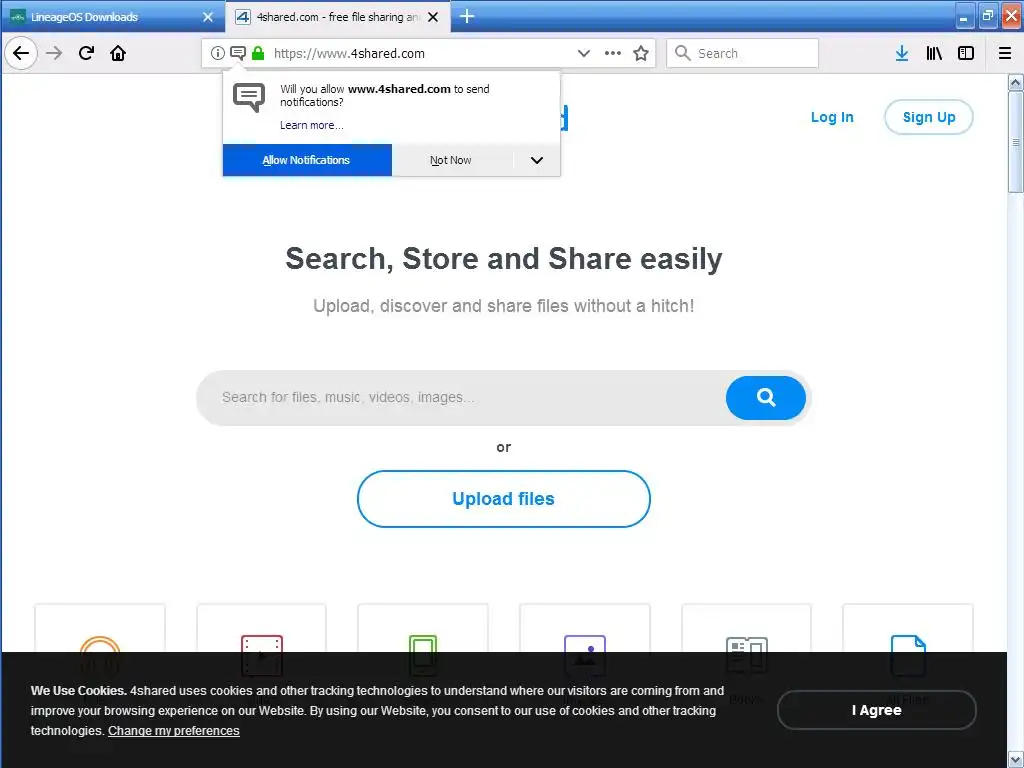Open a new tab with plus button
The height and width of the screenshot is (768, 1024).
467,16
